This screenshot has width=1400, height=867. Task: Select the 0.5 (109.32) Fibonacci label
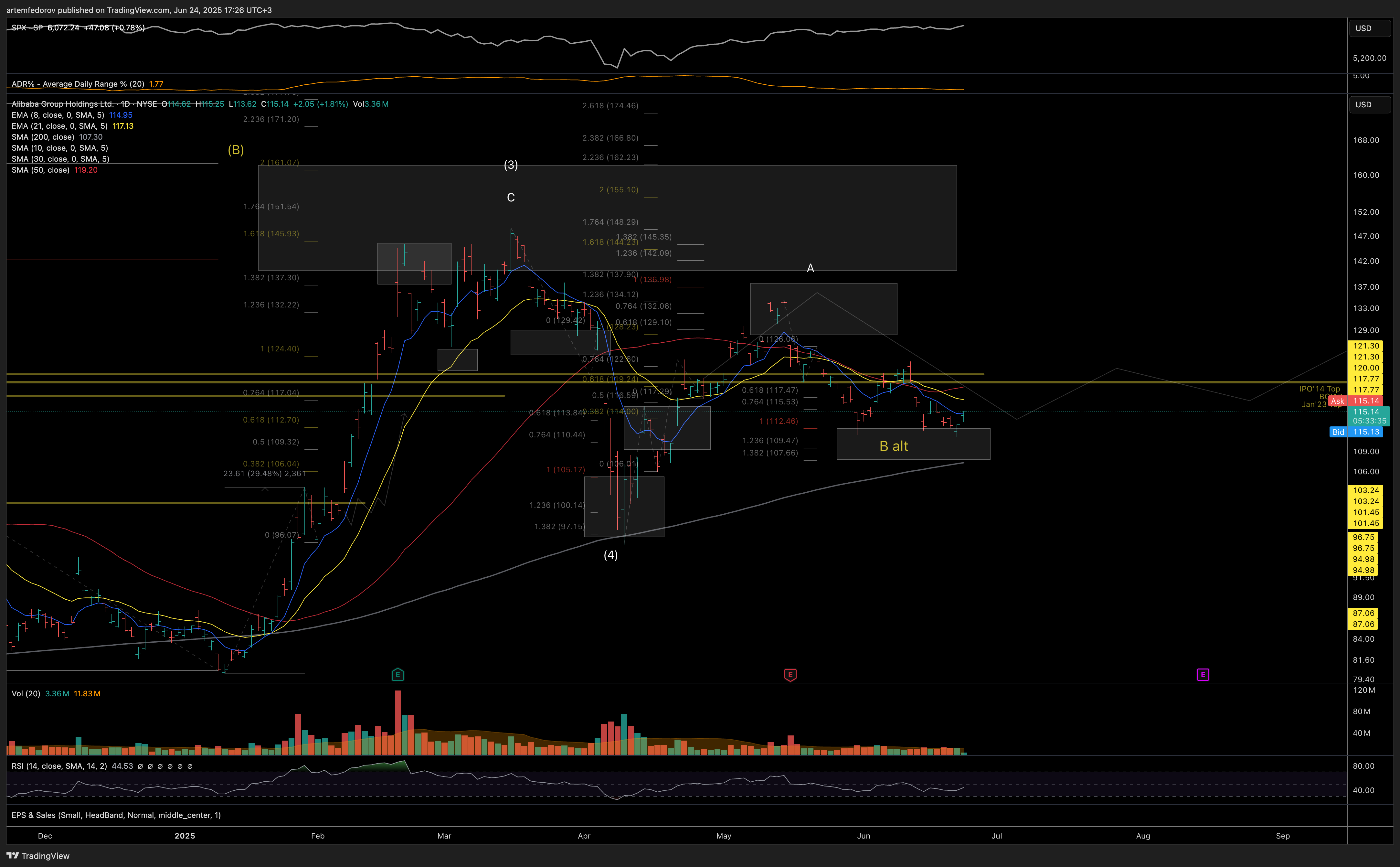click(276, 442)
